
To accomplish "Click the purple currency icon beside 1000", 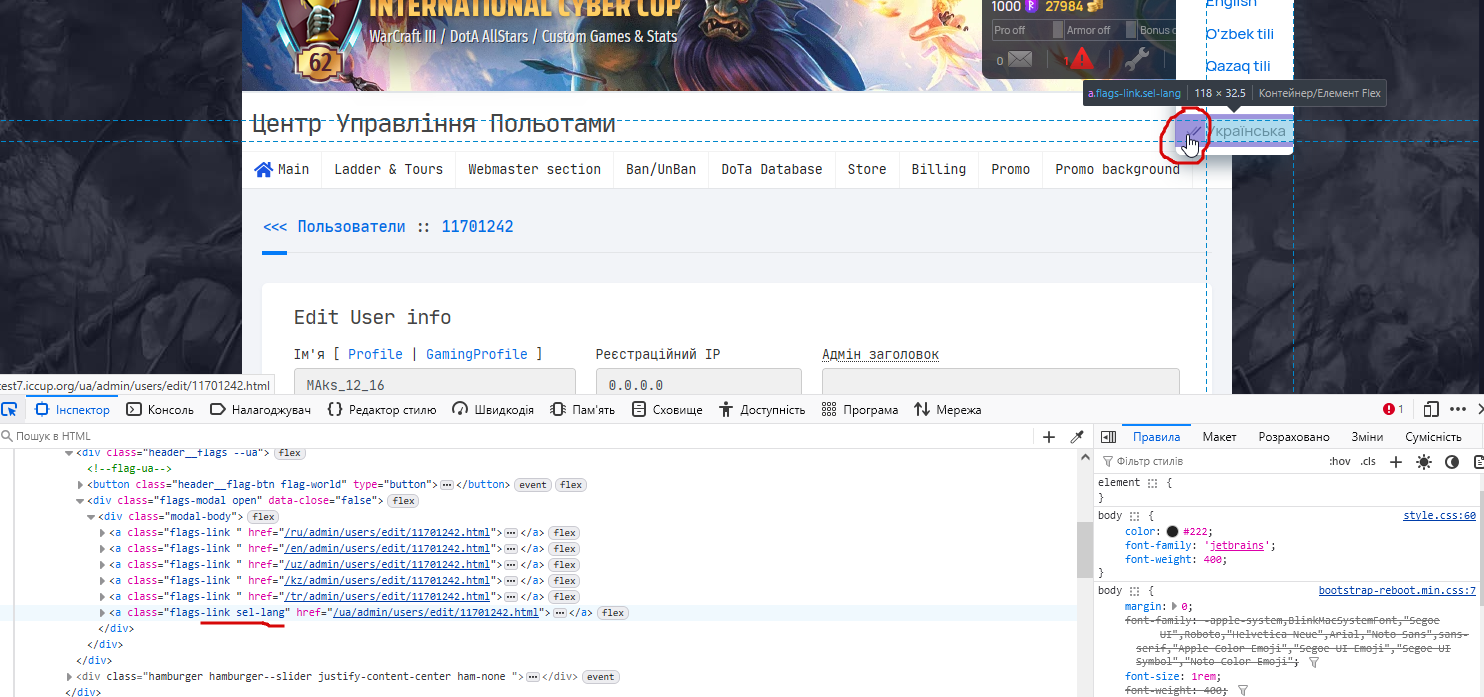I will point(1031,7).
